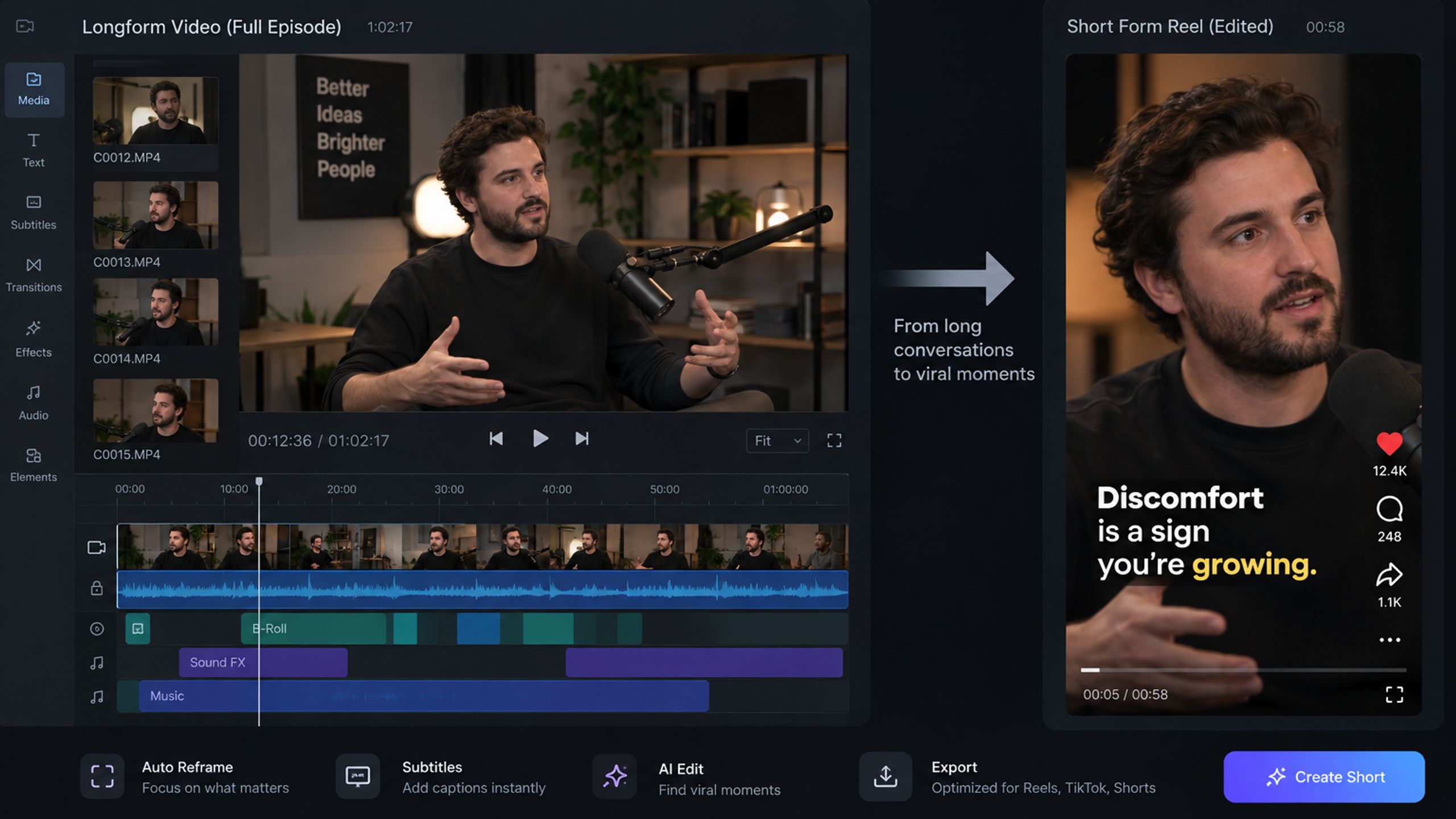Open the Subtitles sidebar panel

[34, 213]
